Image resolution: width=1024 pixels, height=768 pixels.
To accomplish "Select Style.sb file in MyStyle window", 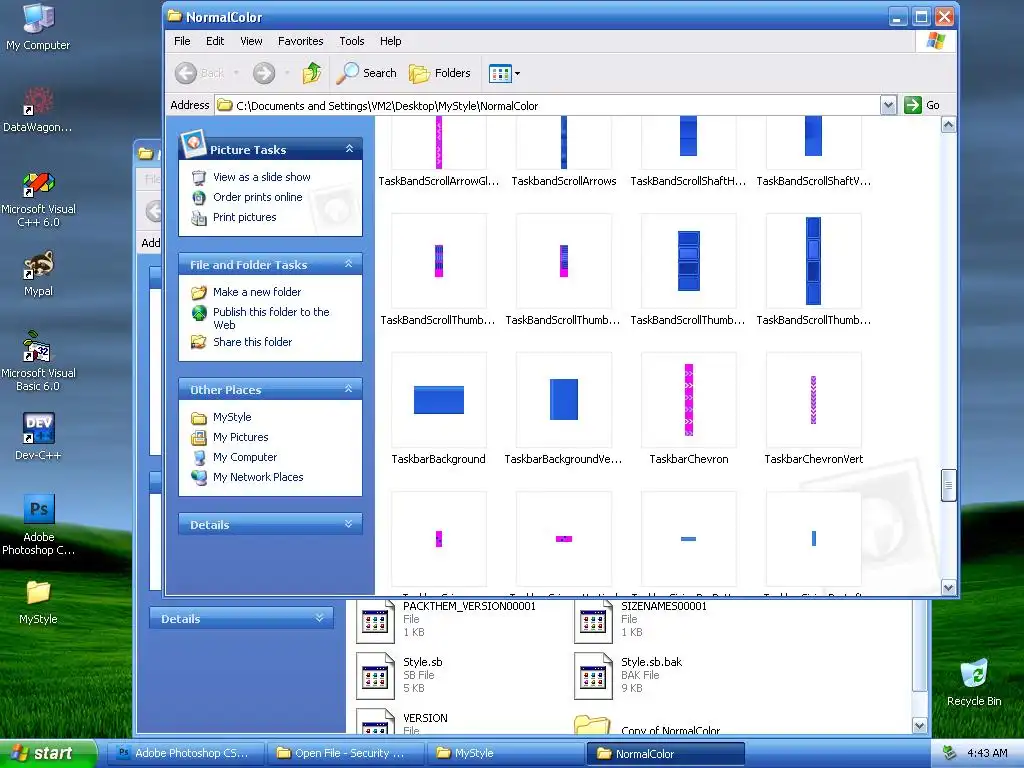I will click(x=375, y=675).
